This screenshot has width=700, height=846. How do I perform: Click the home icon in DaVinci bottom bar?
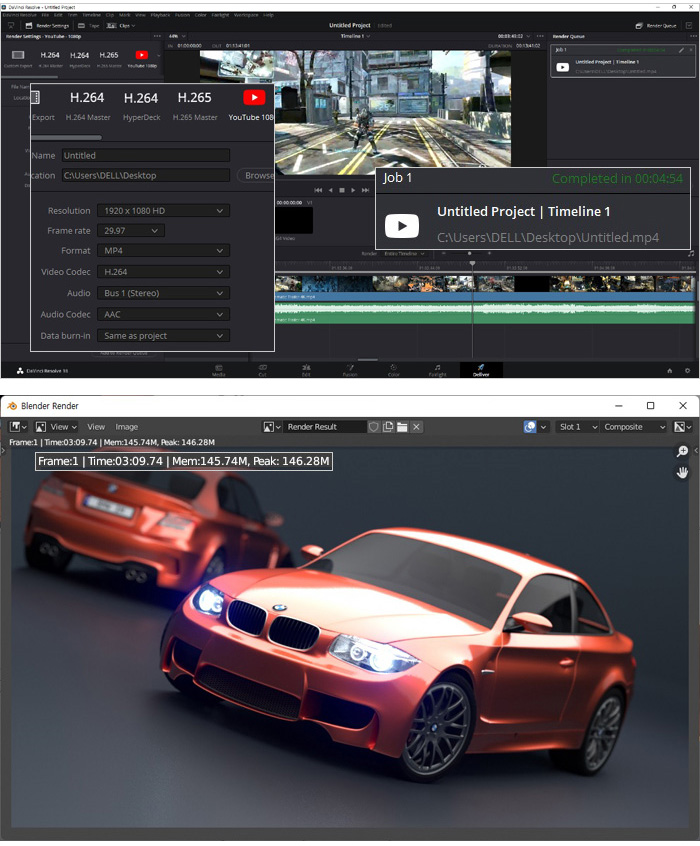pos(670,371)
